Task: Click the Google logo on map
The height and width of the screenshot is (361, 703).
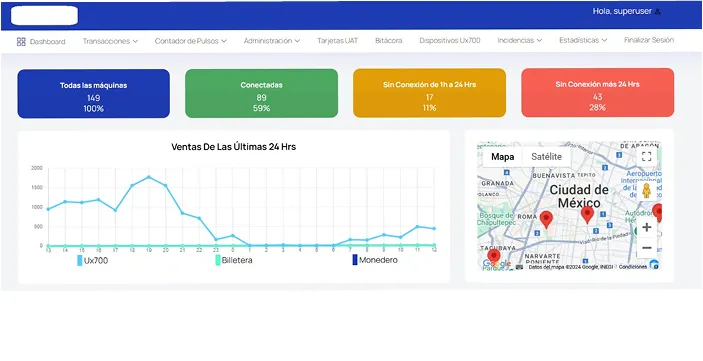Action: pyautogui.click(x=496, y=264)
